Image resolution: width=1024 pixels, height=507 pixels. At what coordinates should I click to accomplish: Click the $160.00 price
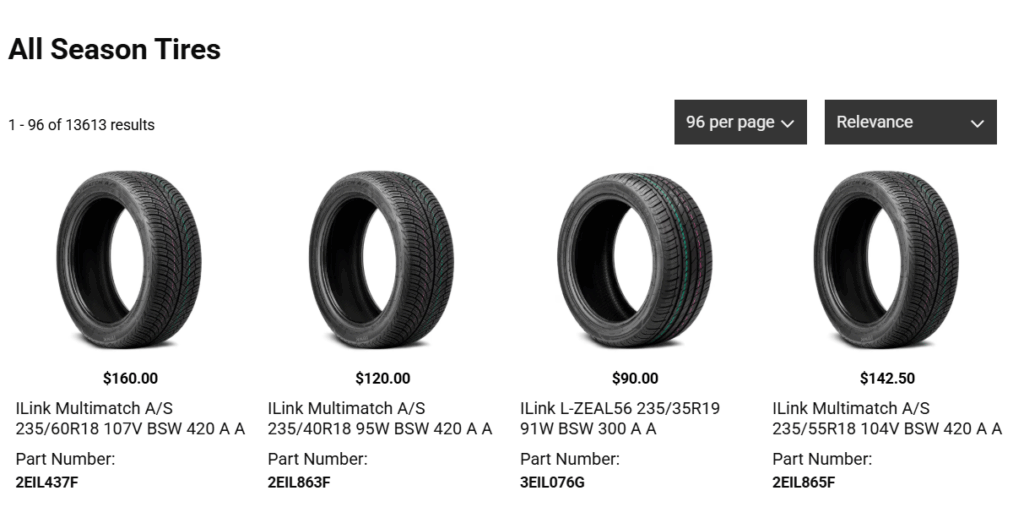130,379
